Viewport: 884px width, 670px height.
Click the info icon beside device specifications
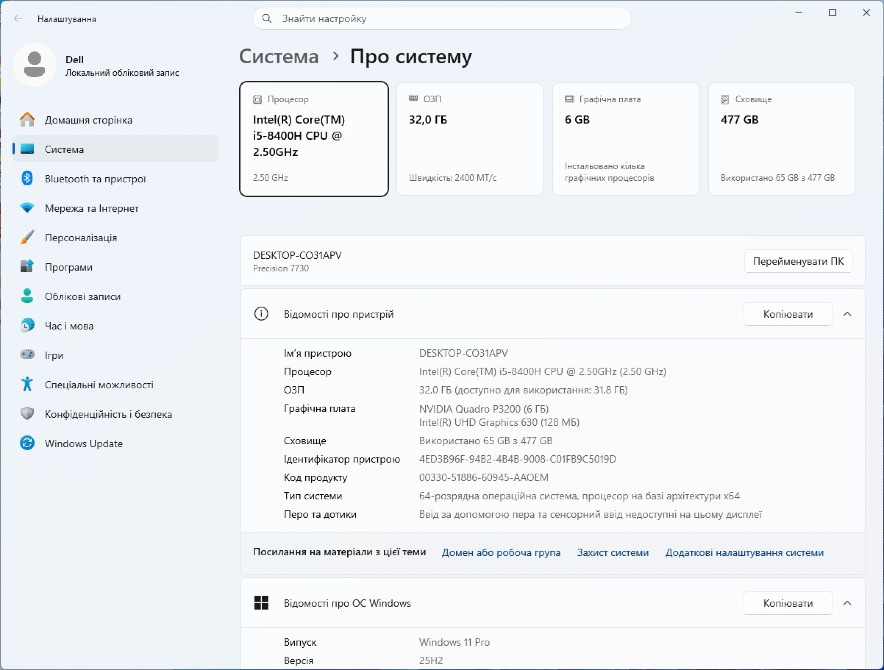[261, 314]
